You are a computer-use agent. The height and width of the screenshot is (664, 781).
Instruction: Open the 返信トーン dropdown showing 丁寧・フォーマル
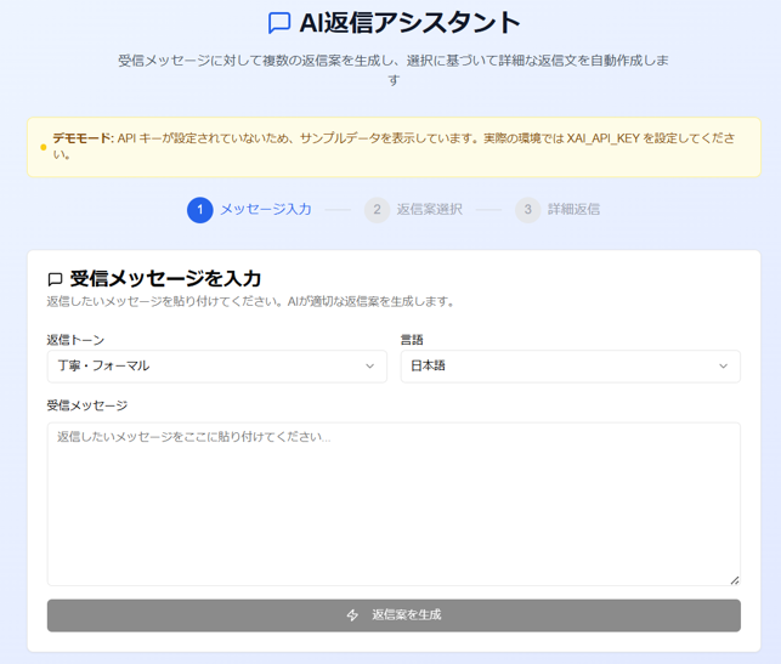[x=217, y=366]
